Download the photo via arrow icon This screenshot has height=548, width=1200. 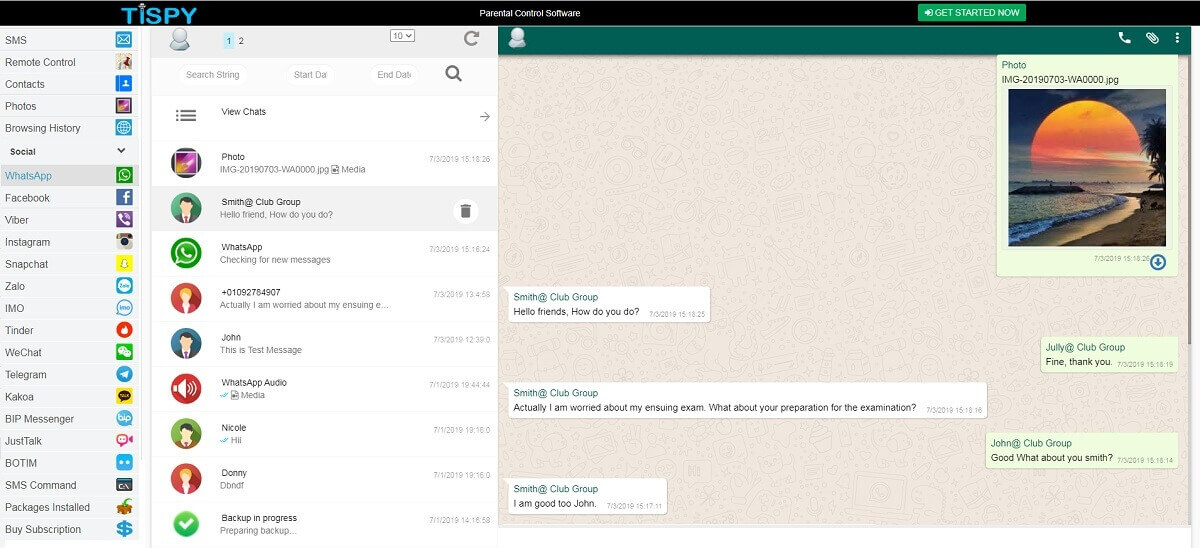point(1158,262)
